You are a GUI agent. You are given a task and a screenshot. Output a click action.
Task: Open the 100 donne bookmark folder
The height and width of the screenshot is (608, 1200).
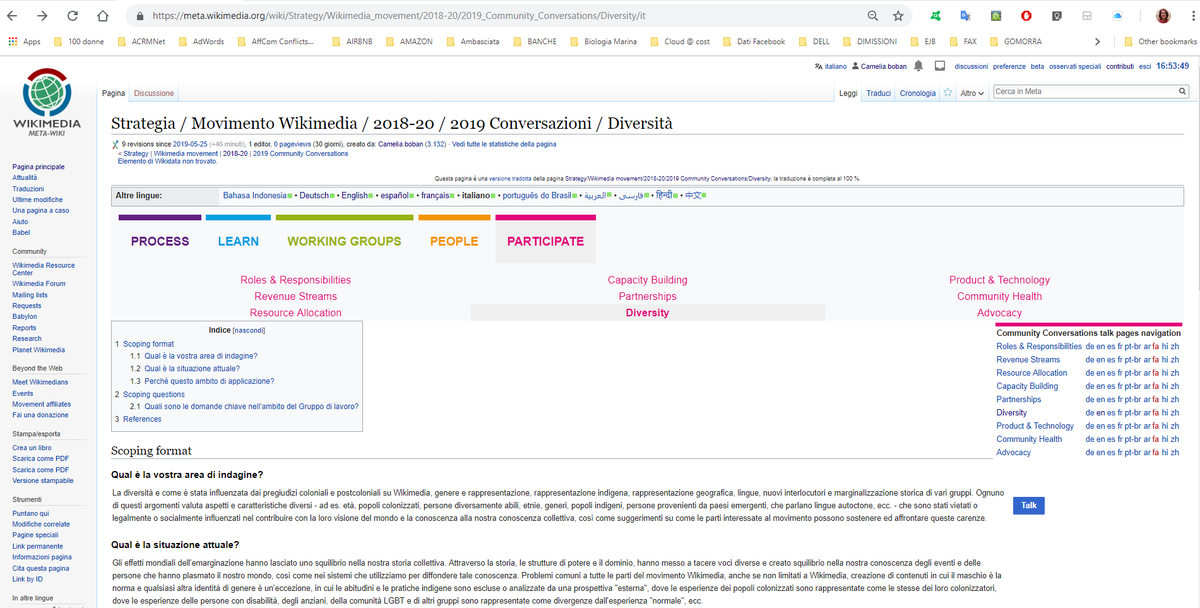point(80,42)
